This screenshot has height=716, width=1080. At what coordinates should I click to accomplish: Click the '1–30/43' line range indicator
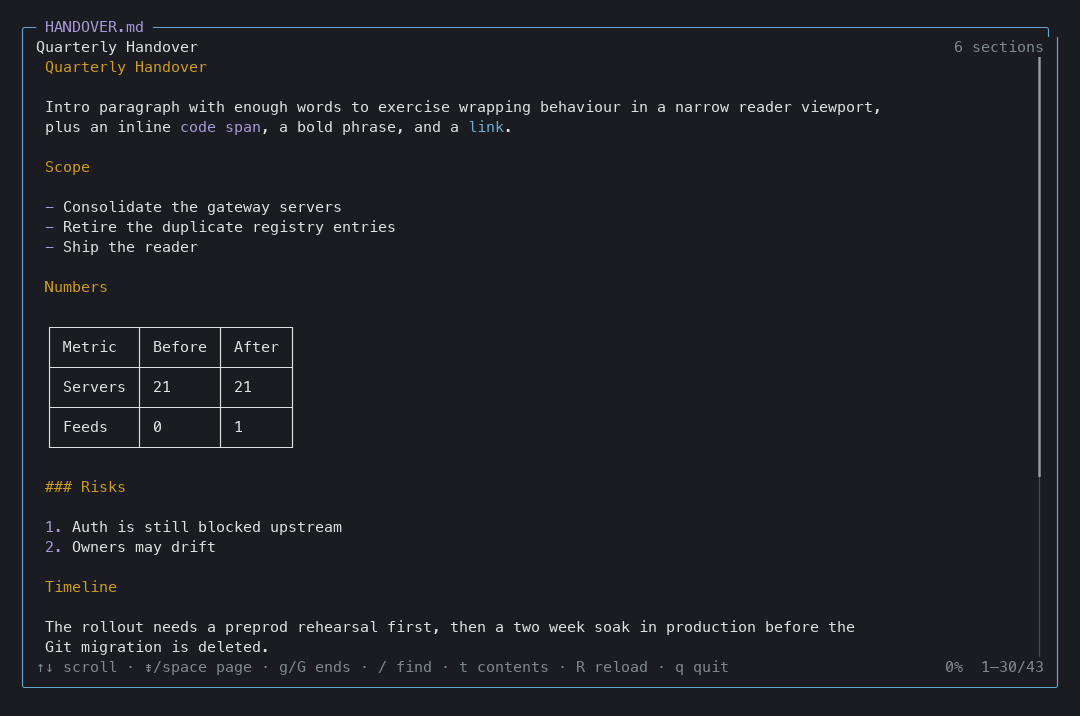(x=1012, y=666)
